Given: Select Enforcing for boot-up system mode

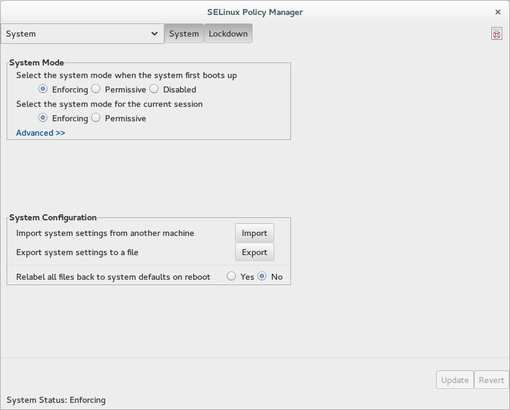Looking at the screenshot, I should pyautogui.click(x=43, y=89).
